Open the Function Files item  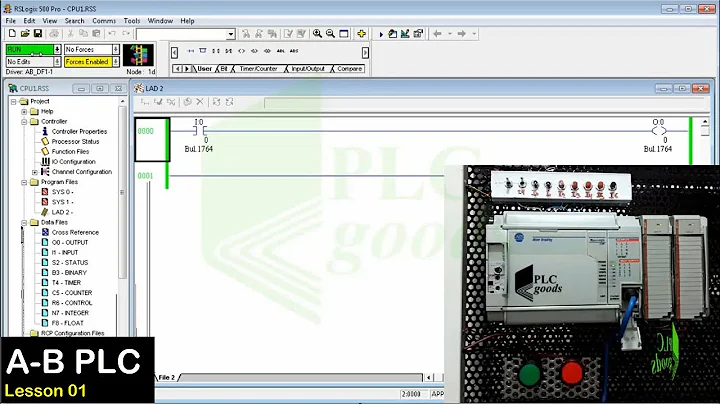[70, 152]
